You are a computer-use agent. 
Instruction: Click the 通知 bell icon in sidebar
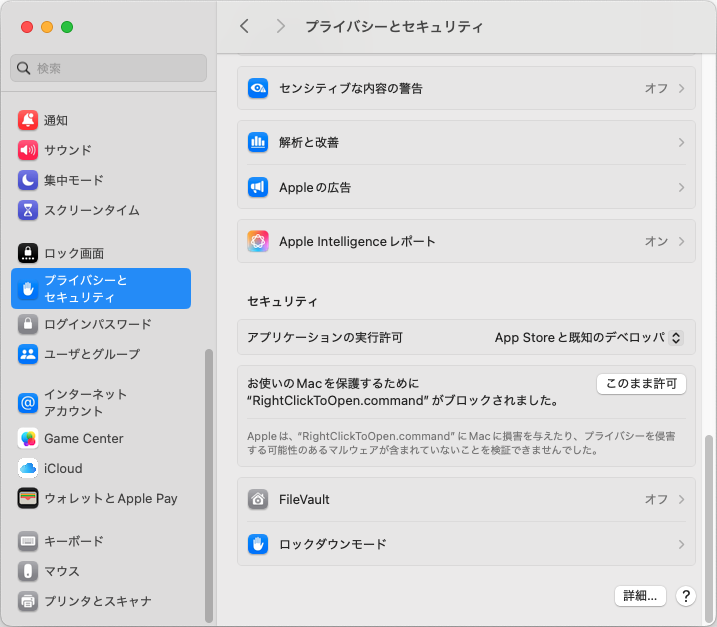[28, 120]
